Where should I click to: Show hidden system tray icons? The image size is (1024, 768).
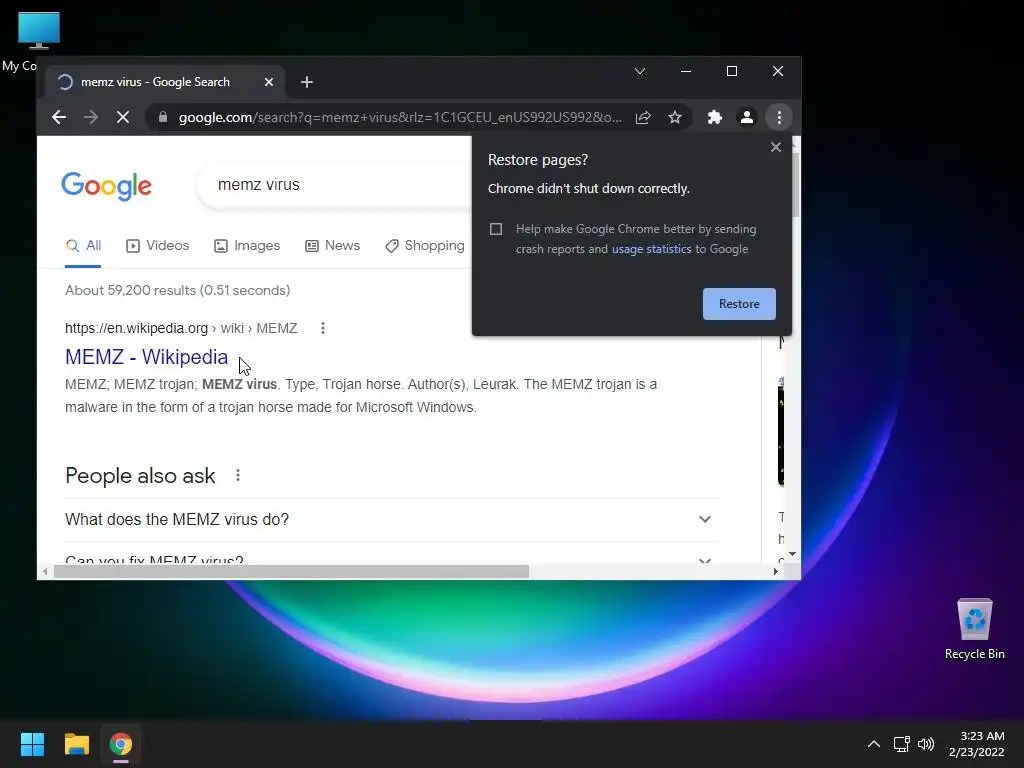click(x=874, y=744)
